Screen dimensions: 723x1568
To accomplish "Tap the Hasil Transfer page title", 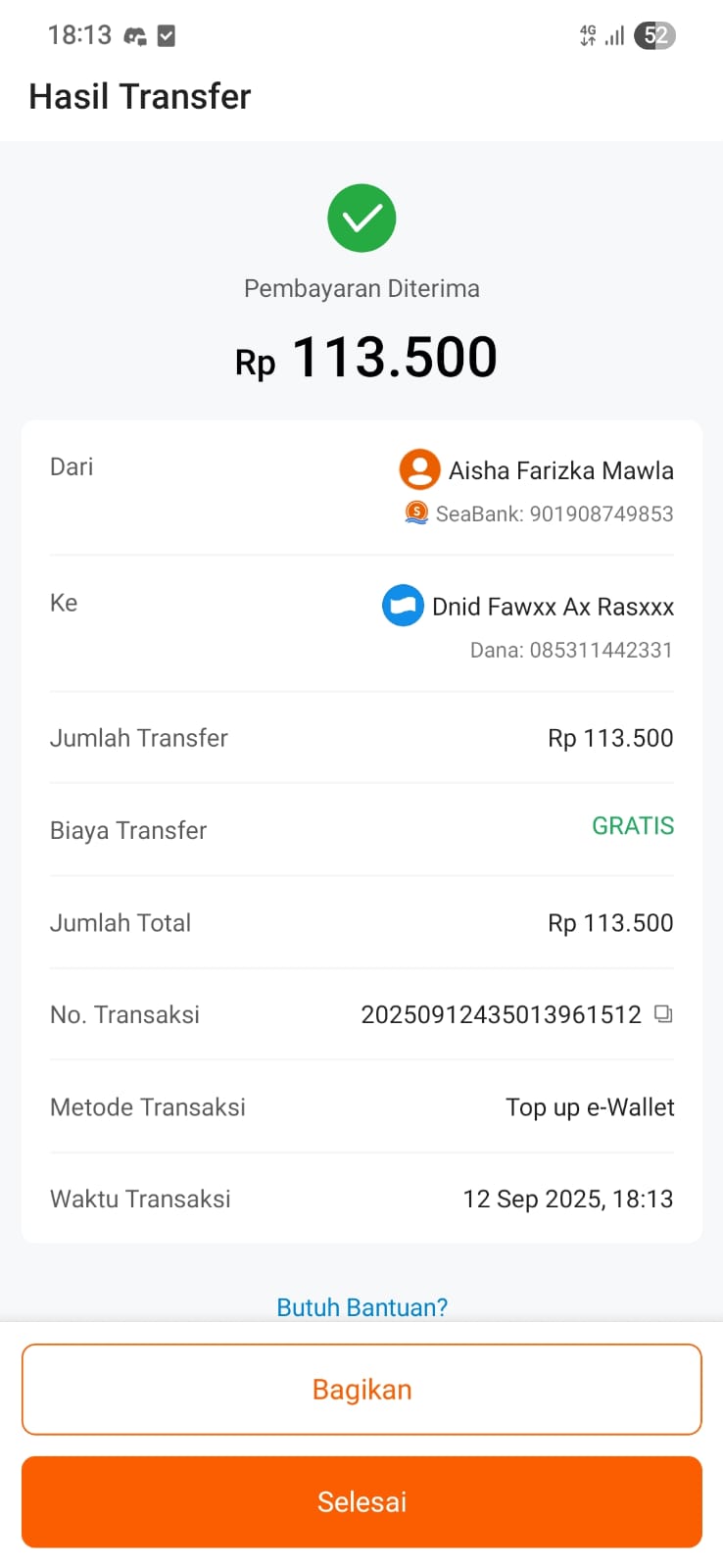I will tap(140, 97).
